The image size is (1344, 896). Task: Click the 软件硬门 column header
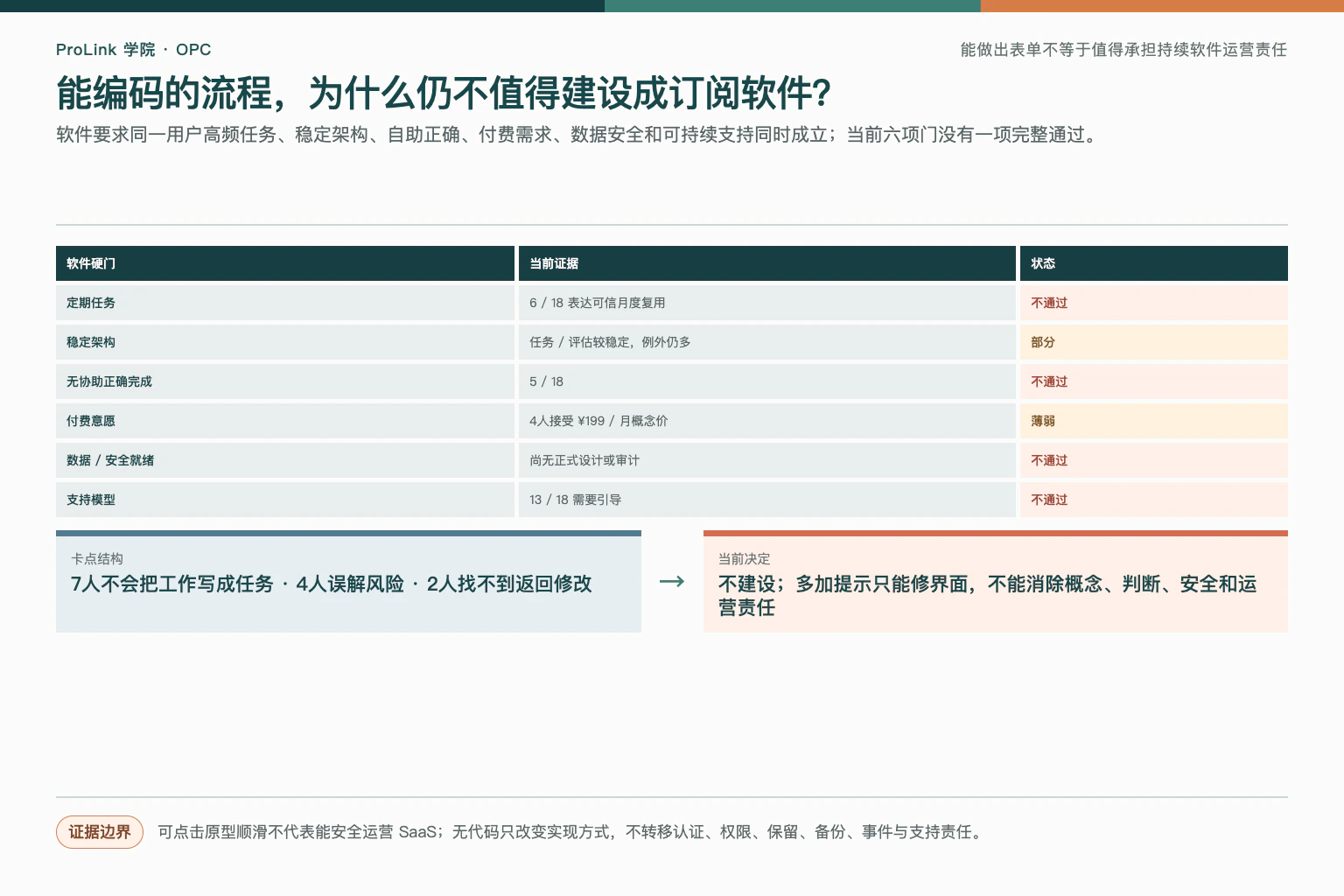click(285, 263)
